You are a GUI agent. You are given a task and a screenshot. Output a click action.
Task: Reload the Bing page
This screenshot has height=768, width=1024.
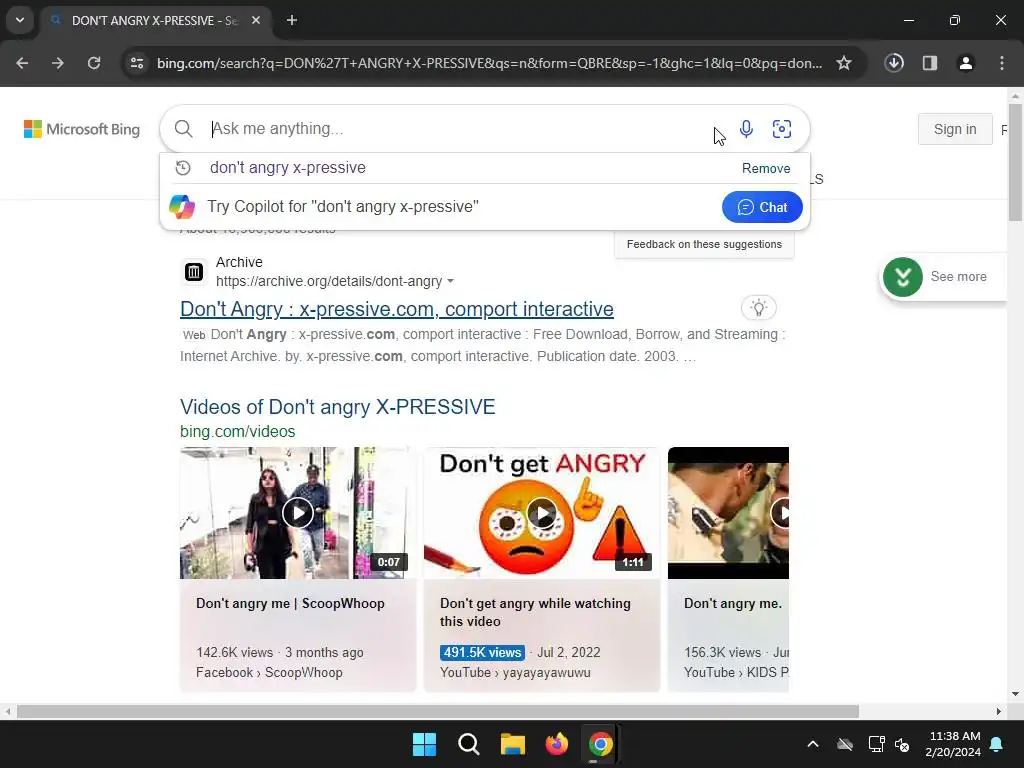tap(94, 63)
